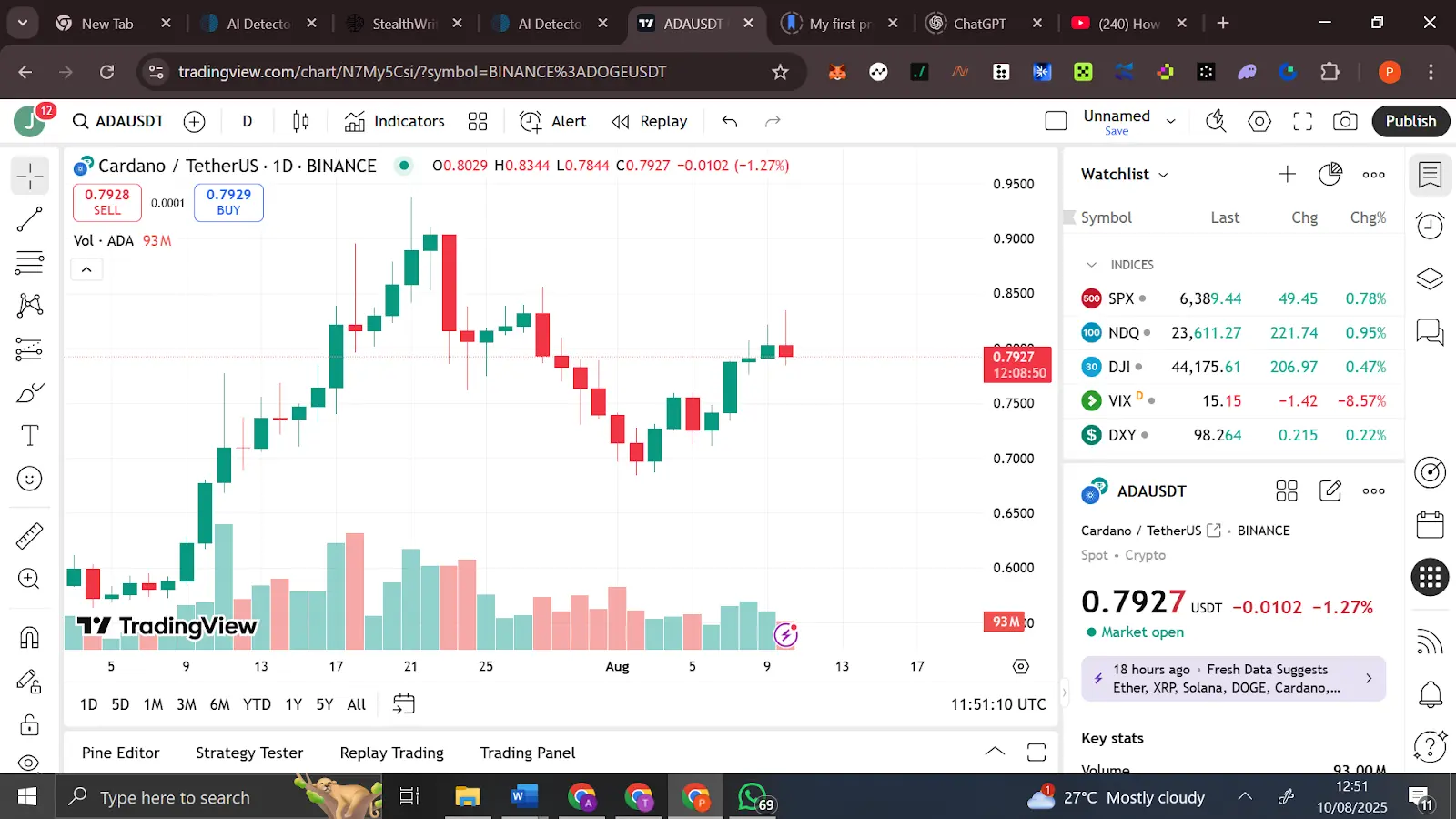
Task: Open the Trading Panel tab
Action: [528, 753]
